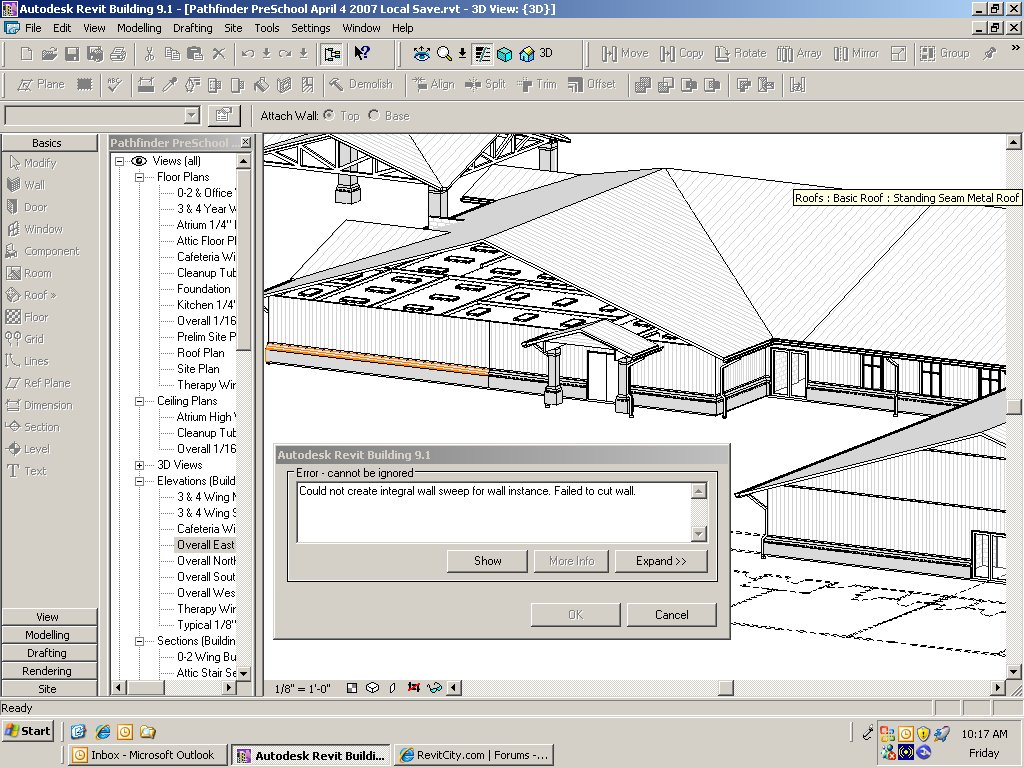The width and height of the screenshot is (1024, 768).
Task: Toggle the Project Browser toolbar button
Action: 332,54
